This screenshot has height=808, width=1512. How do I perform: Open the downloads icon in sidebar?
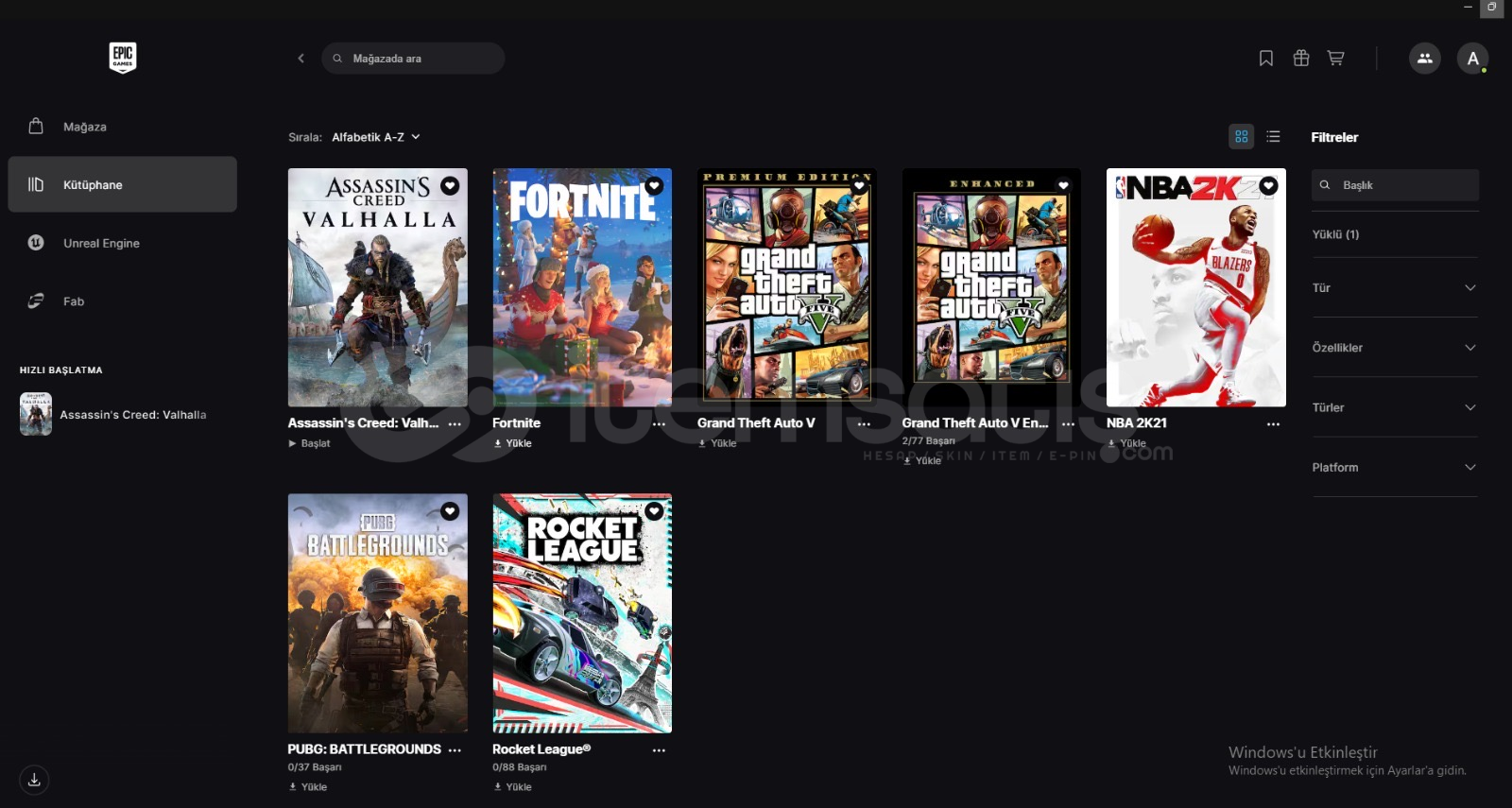coord(34,780)
